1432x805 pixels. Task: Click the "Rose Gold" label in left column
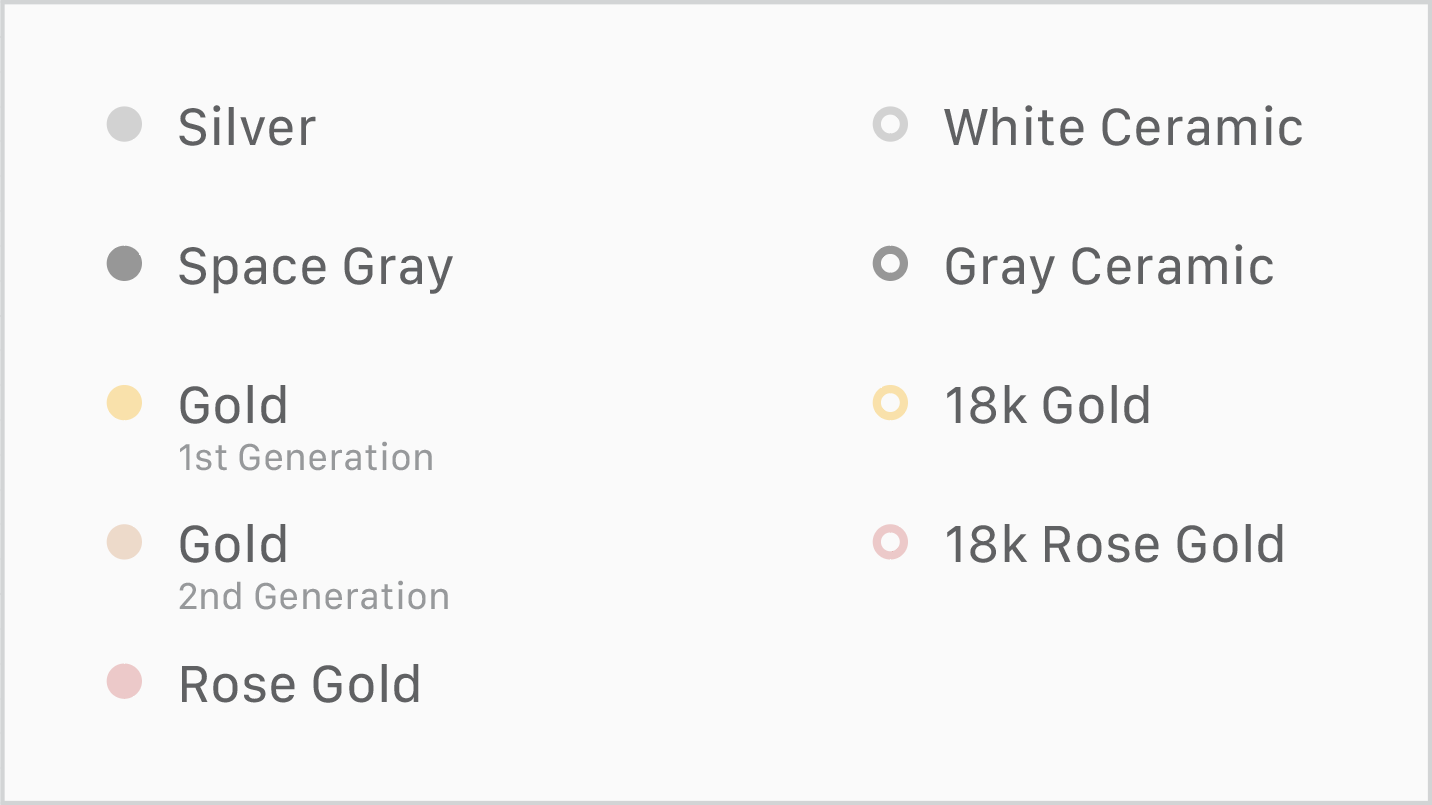point(300,684)
